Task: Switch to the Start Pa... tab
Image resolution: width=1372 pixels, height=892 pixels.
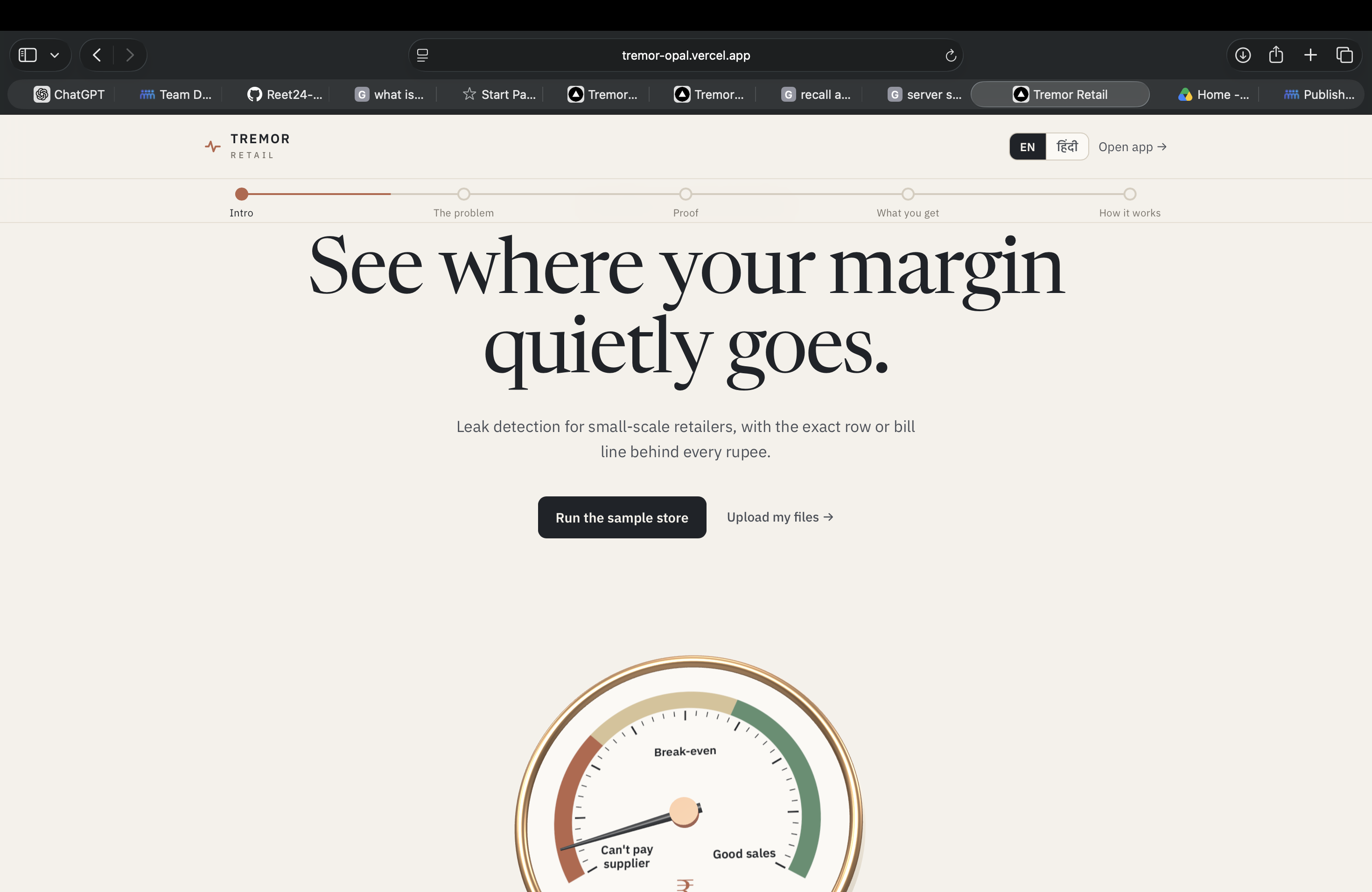Action: [x=499, y=95]
